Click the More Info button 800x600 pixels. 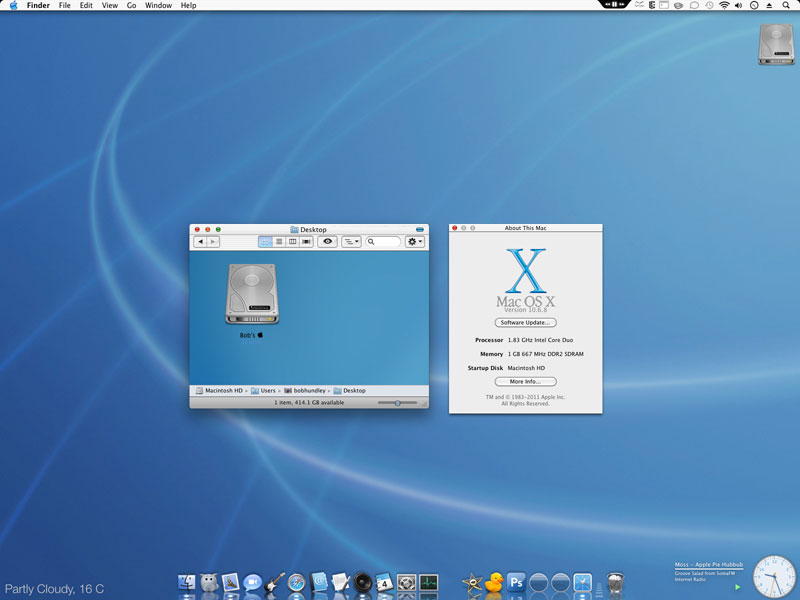(x=525, y=381)
